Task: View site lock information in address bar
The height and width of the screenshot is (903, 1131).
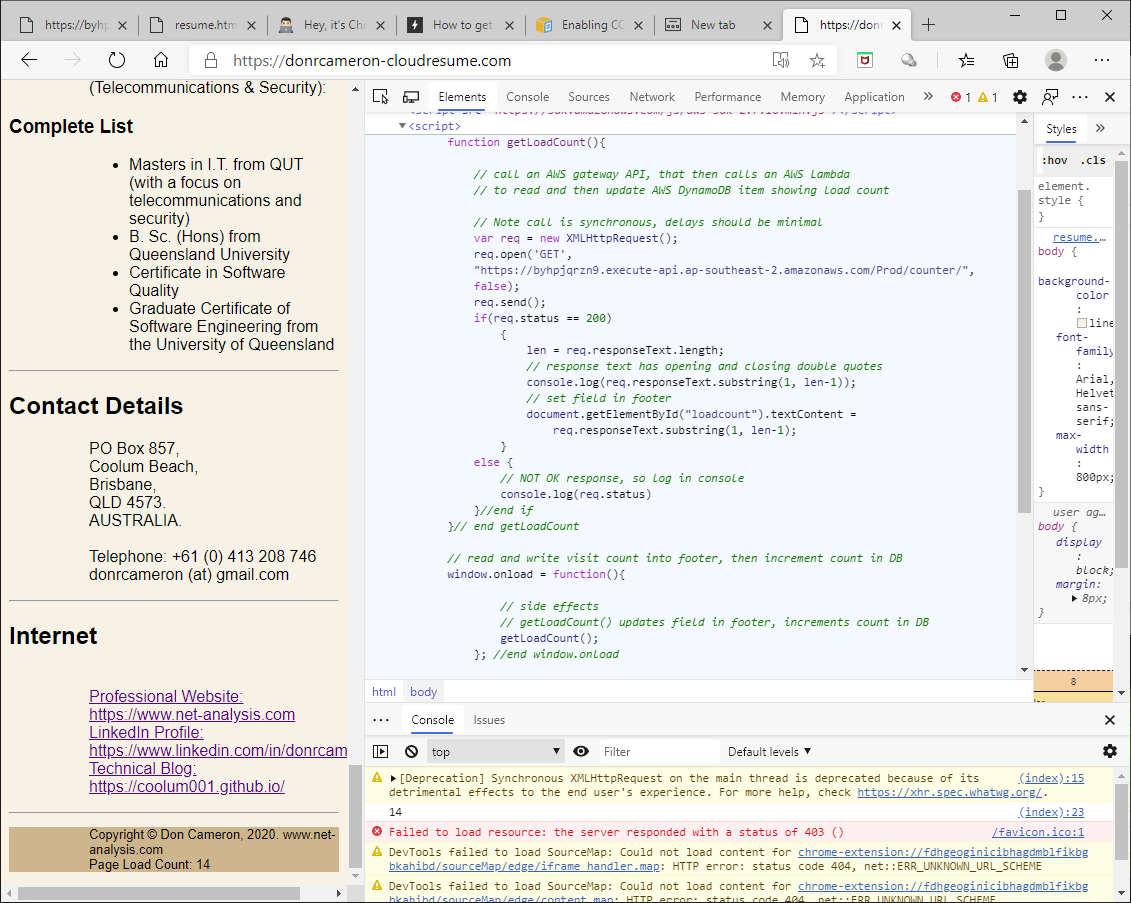Action: [x=210, y=60]
